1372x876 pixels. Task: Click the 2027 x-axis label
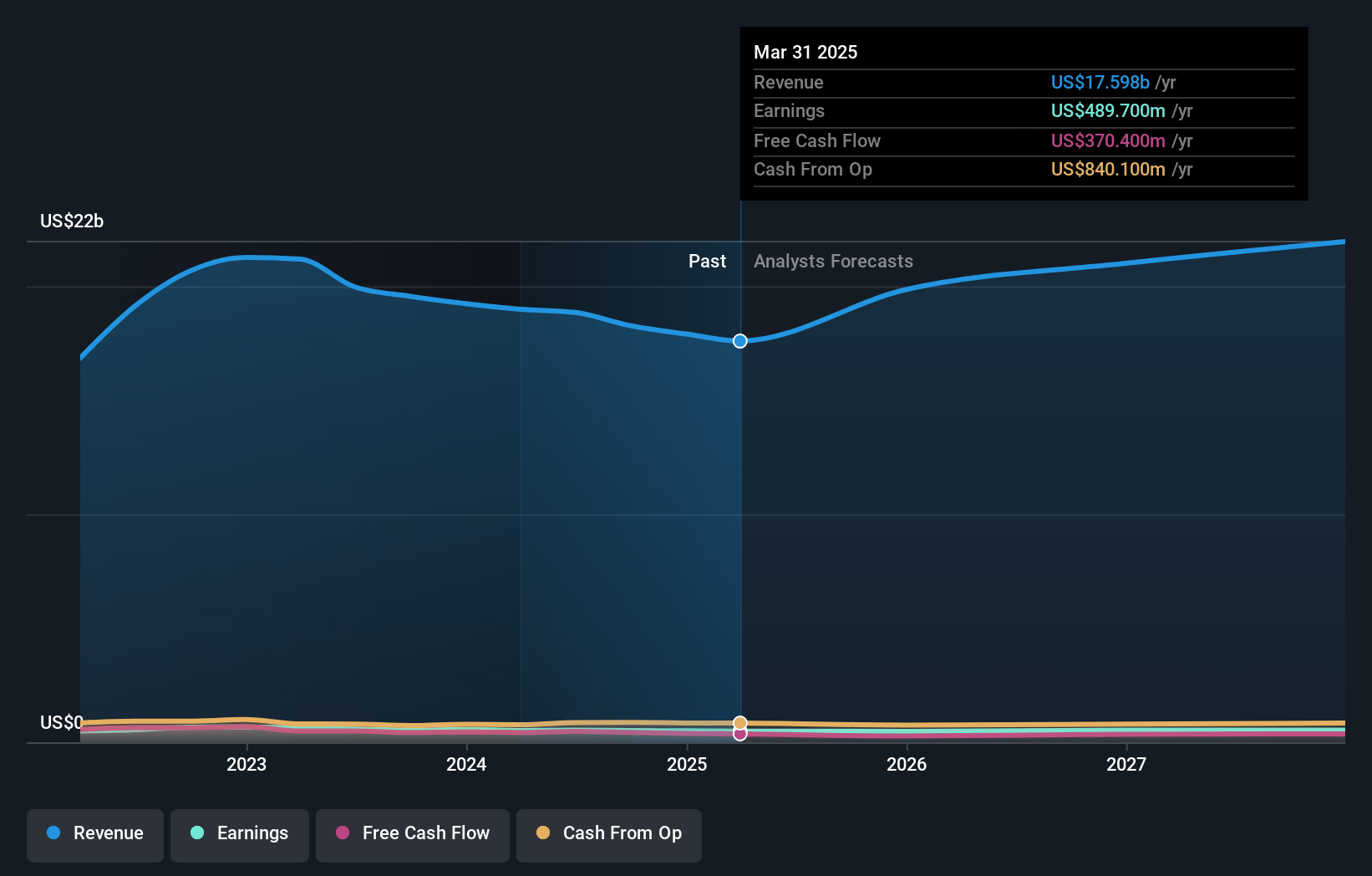[1126, 764]
